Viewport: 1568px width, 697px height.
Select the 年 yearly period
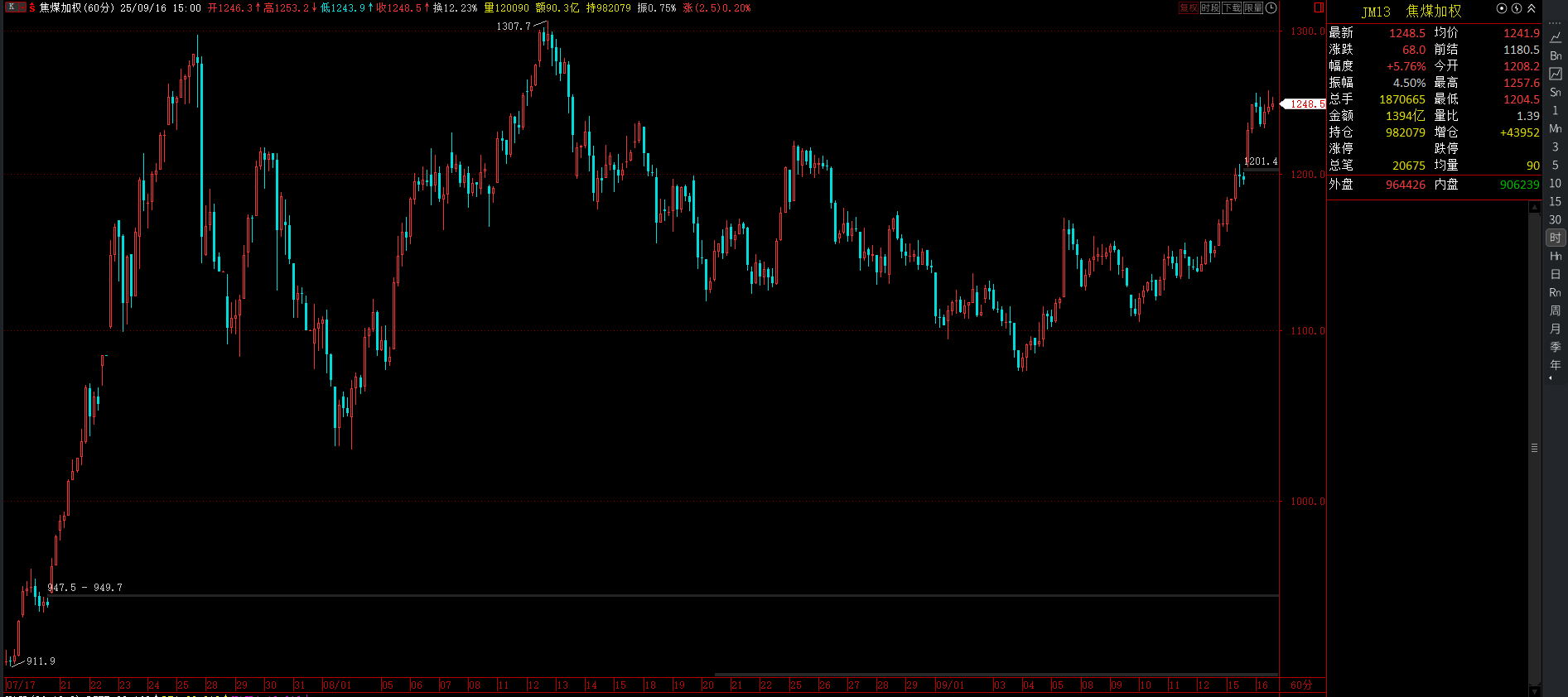(x=1556, y=365)
